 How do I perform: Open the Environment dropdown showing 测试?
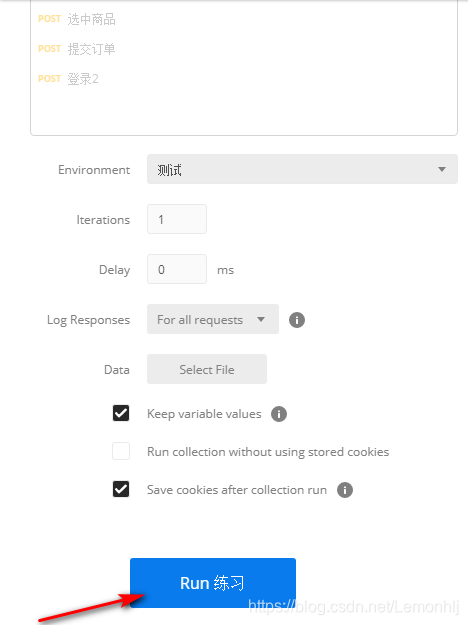tap(302, 169)
